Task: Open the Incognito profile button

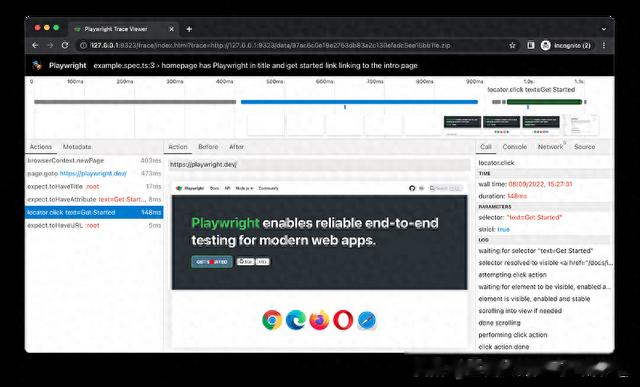Action: click(567, 45)
